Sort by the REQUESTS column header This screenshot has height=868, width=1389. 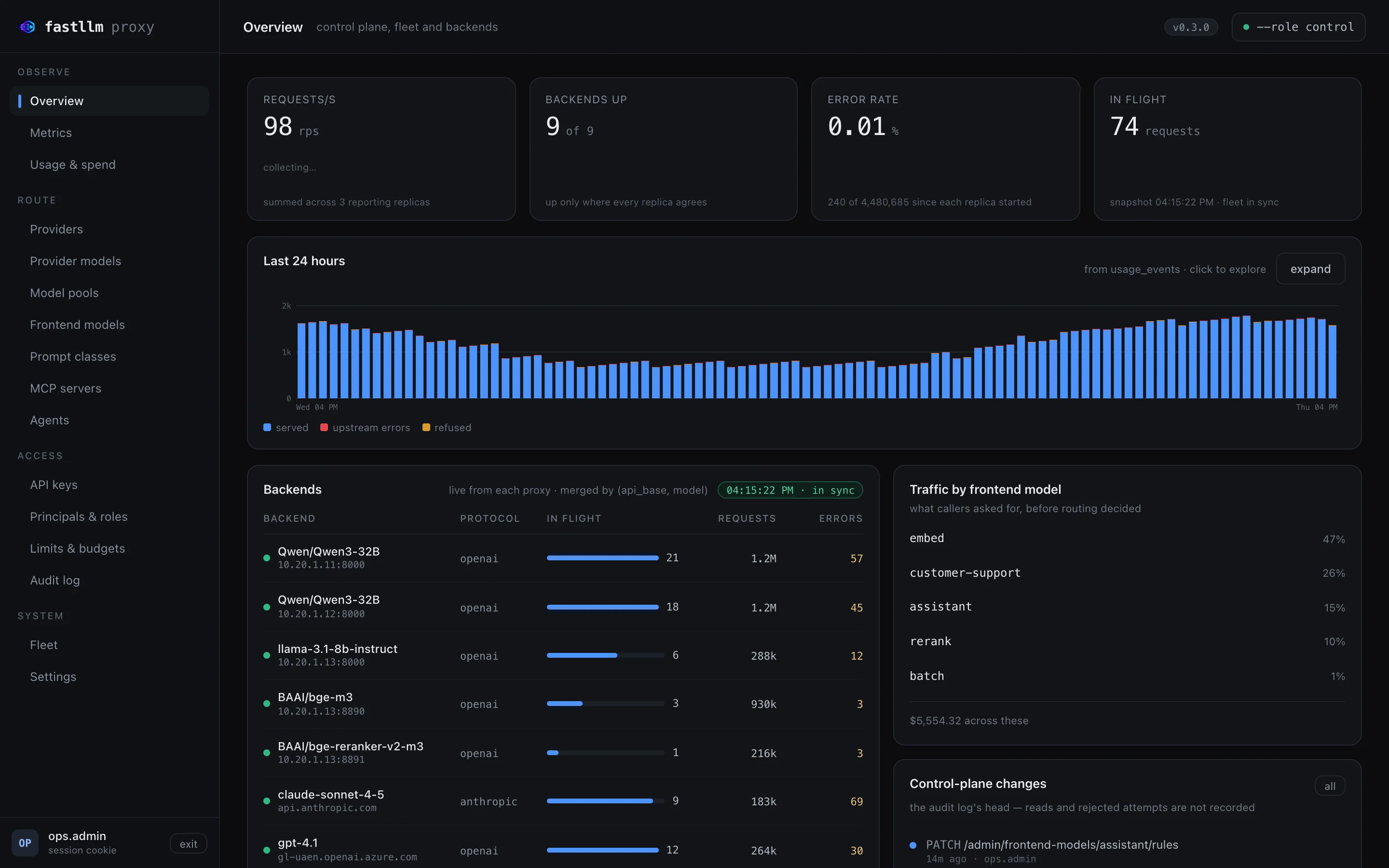point(747,518)
